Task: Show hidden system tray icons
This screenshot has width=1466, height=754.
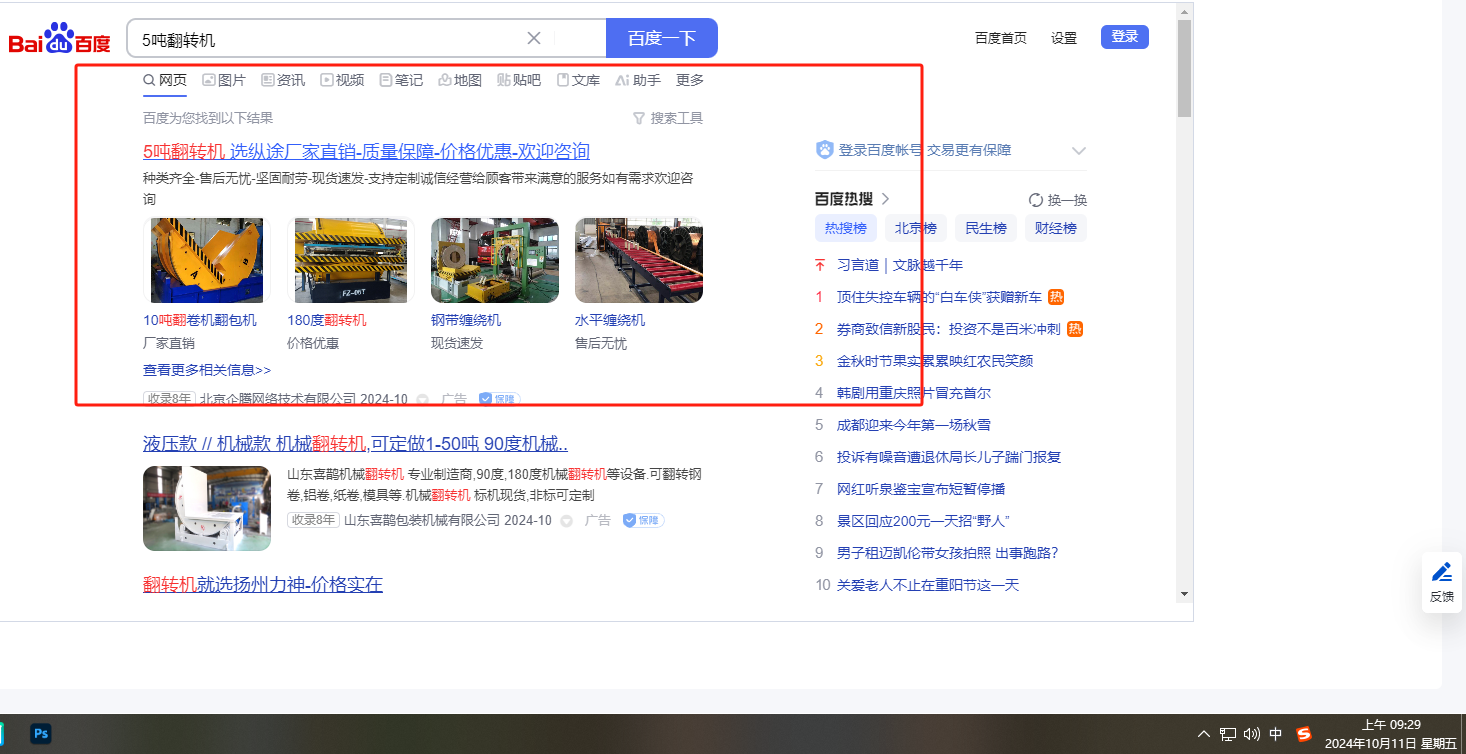Action: [1204, 734]
